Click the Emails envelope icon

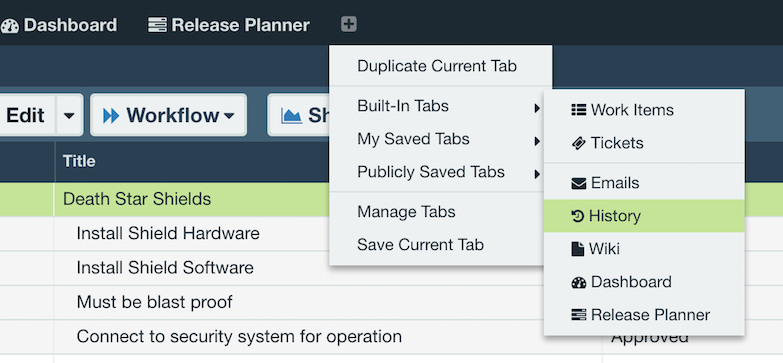[579, 183]
